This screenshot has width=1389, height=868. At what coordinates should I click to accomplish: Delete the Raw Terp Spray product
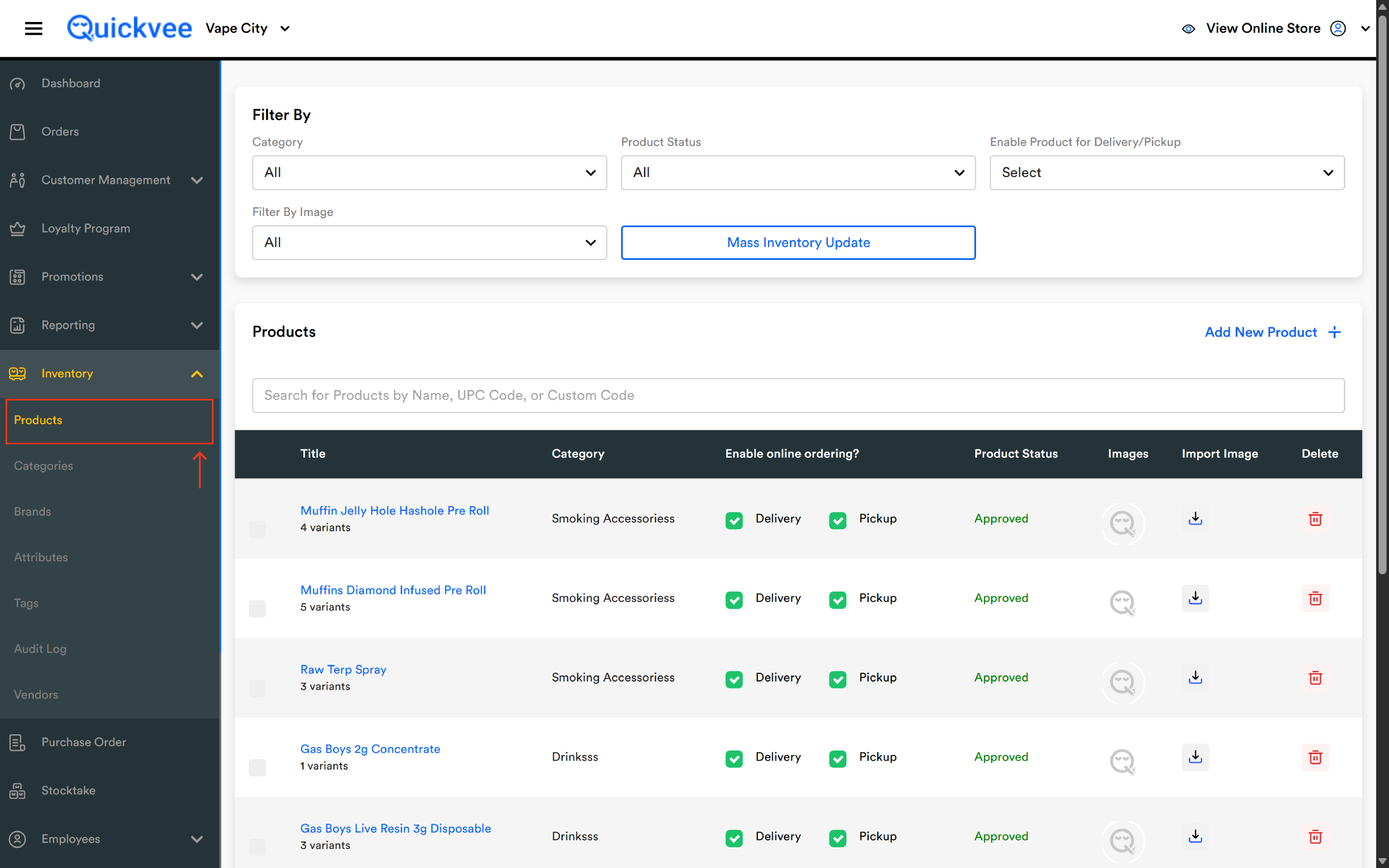(x=1315, y=678)
